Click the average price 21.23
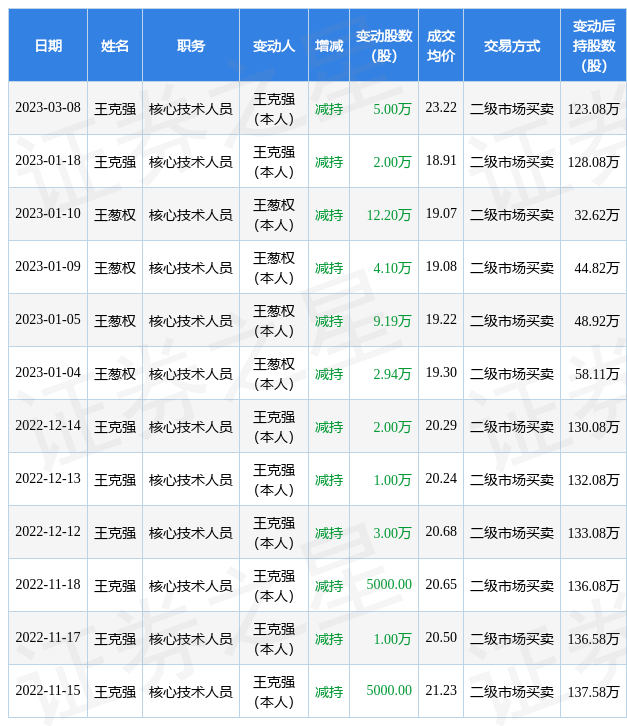Image resolution: width=627 pixels, height=726 pixels. coord(441,690)
